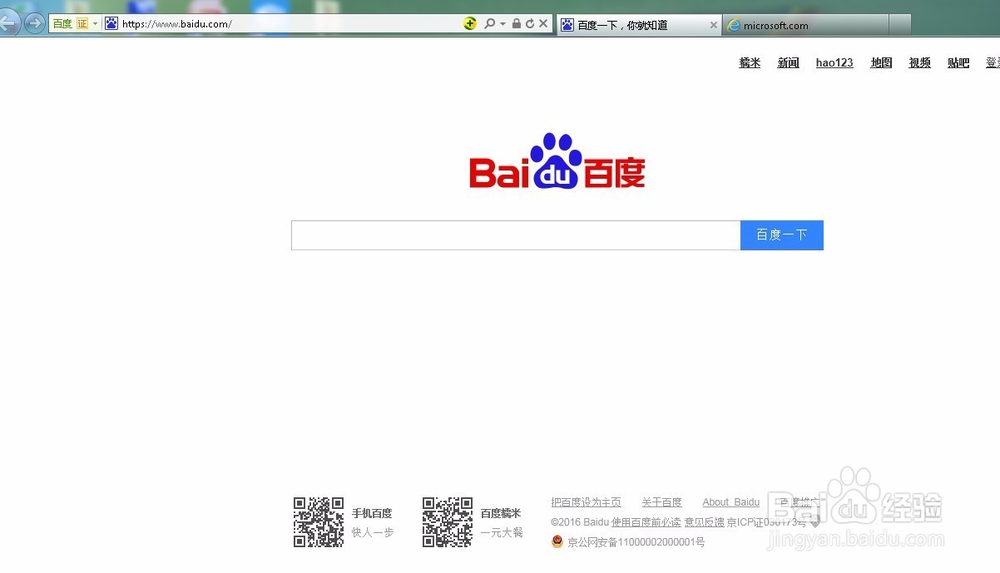Click the 一元大餐 caption text
This screenshot has width=1000, height=573.
(501, 532)
